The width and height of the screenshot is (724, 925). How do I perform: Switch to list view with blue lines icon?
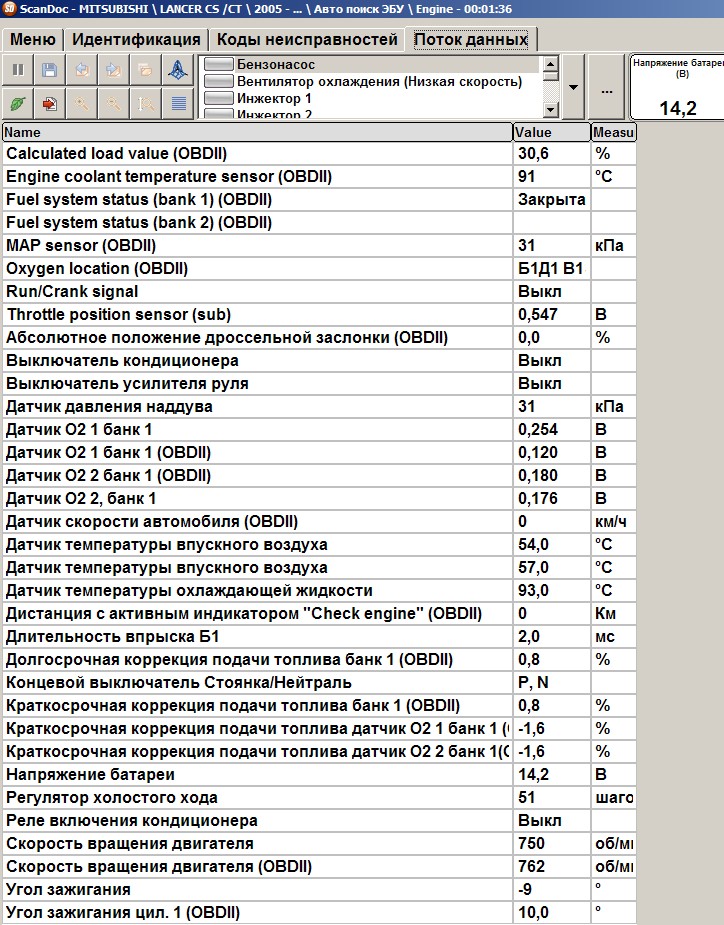[178, 103]
